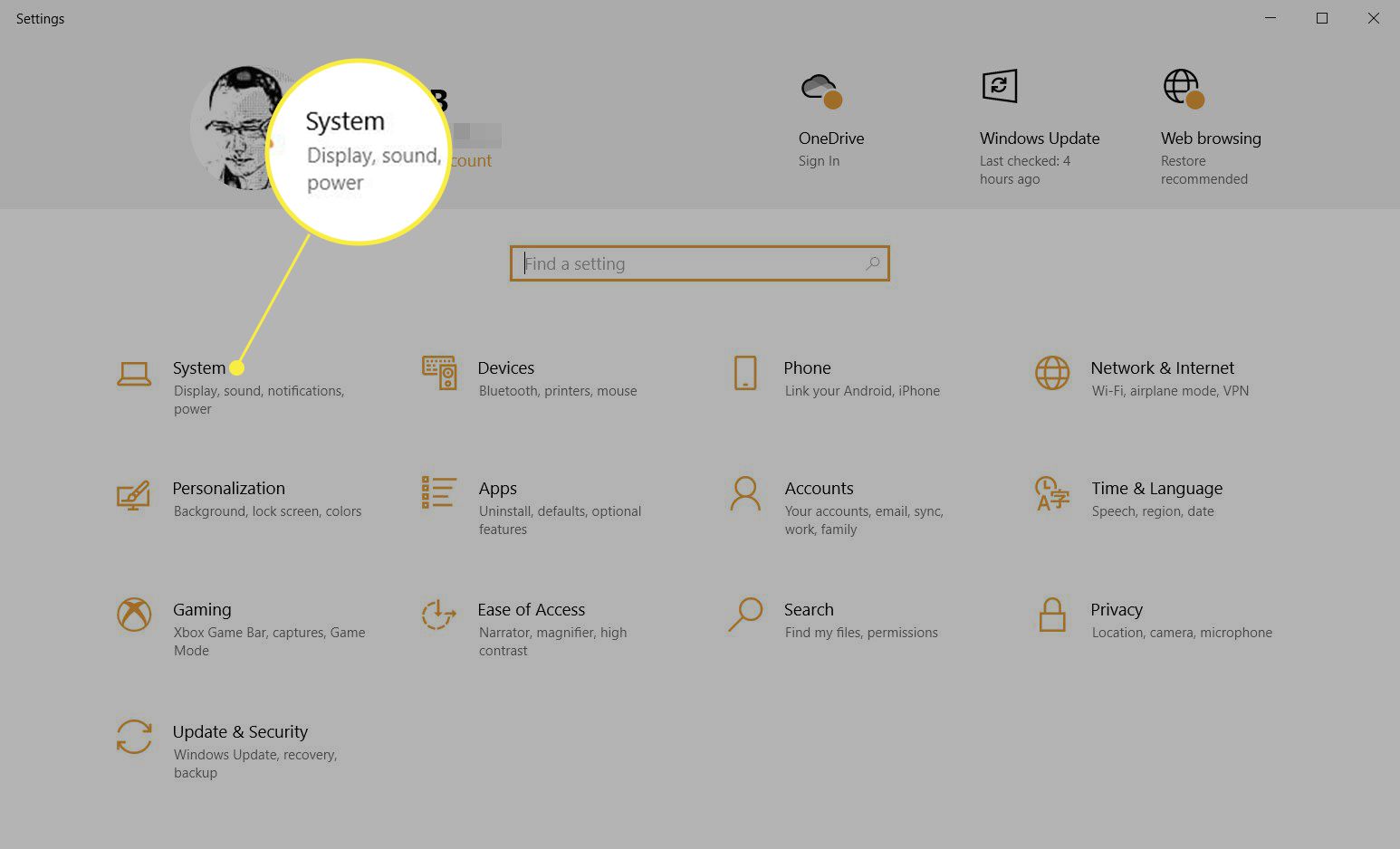The height and width of the screenshot is (849, 1400).
Task: Close the Settings window
Action: coord(1374,18)
